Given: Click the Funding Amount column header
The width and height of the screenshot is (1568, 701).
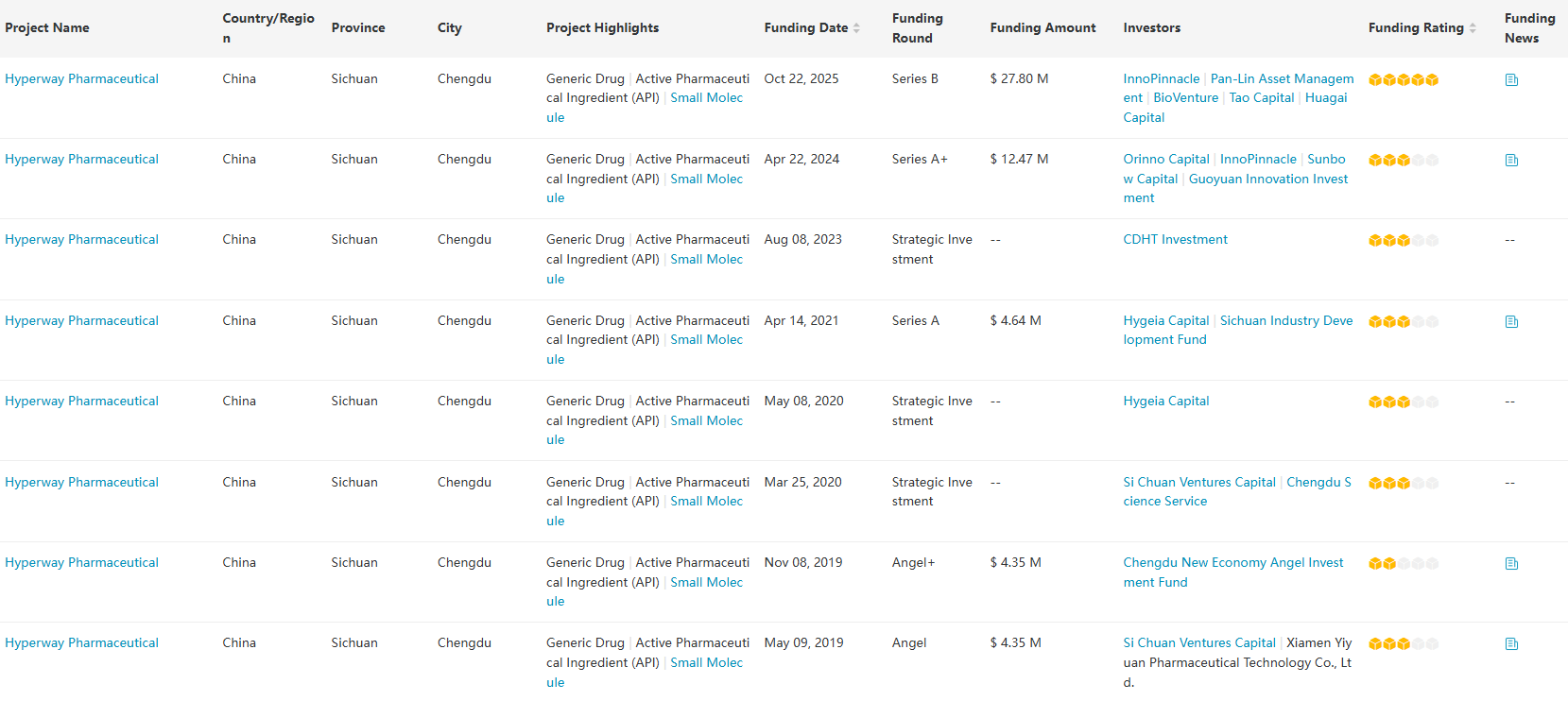Looking at the screenshot, I should pos(1042,28).
